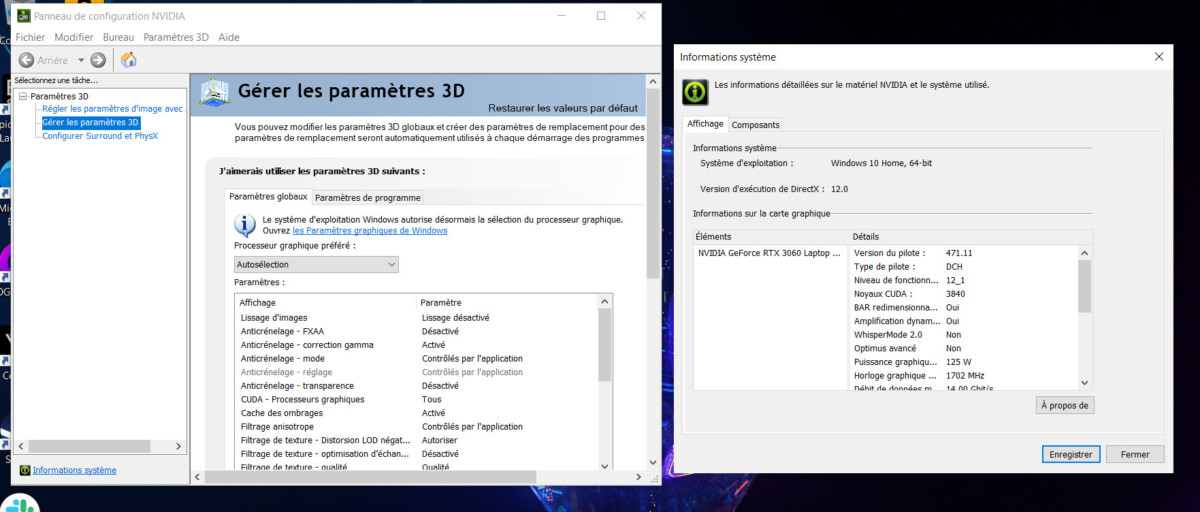The height and width of the screenshot is (512, 1200).
Task: Open Paramètres graphiques de Windows link
Action: click(x=370, y=231)
